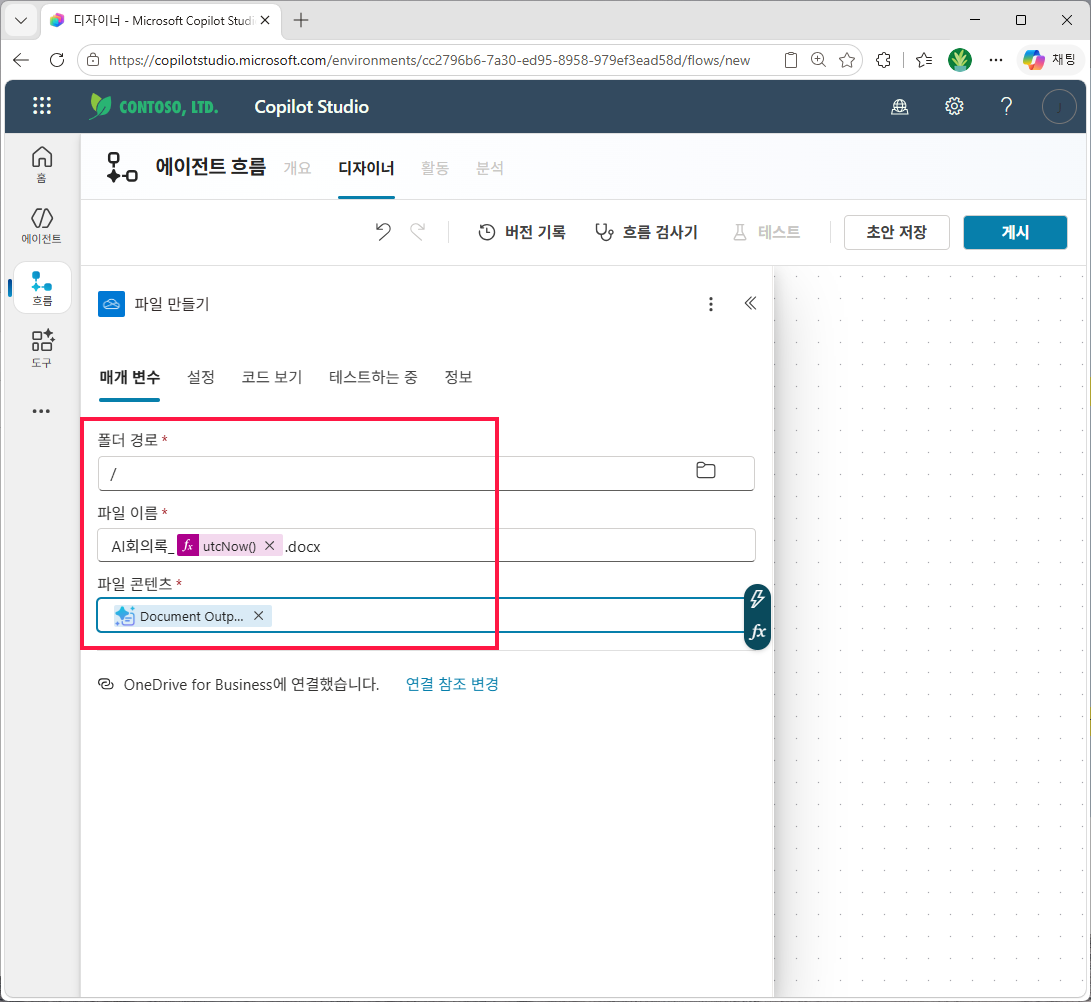Open the browser profile leaf avatar
Image resolution: width=1091 pixels, height=1002 pixels.
click(959, 60)
